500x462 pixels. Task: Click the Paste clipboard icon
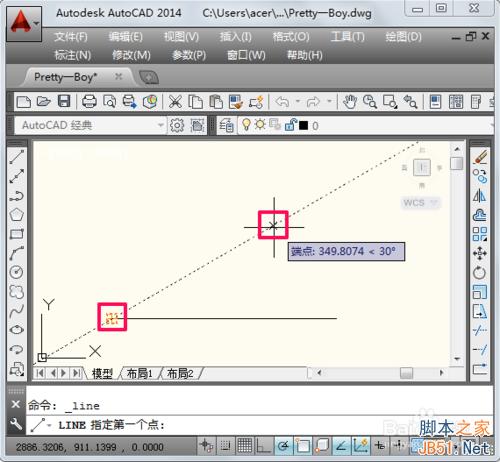pos(216,102)
